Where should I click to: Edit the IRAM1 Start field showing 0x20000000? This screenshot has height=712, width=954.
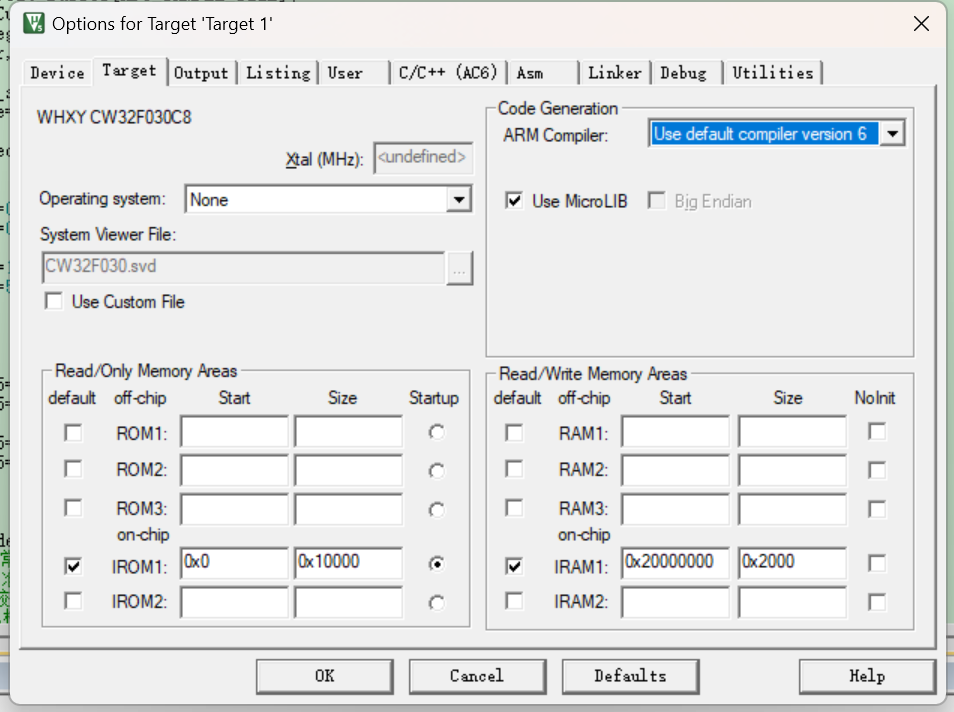click(x=675, y=563)
